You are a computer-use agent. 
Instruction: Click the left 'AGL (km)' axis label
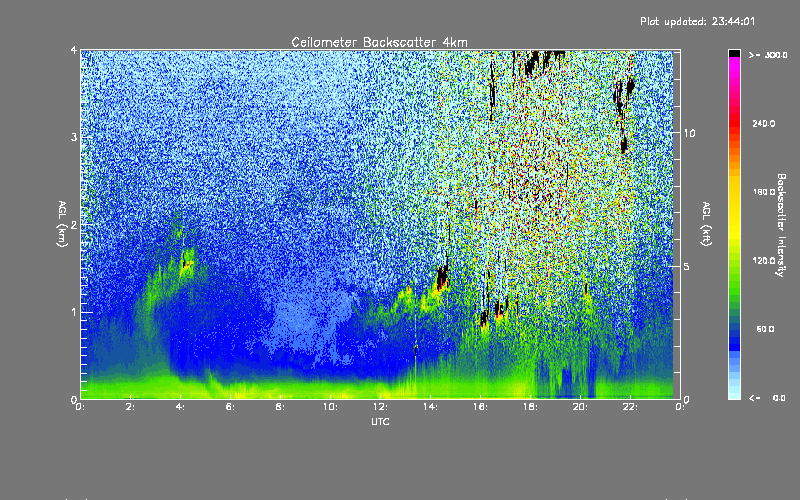(62, 224)
